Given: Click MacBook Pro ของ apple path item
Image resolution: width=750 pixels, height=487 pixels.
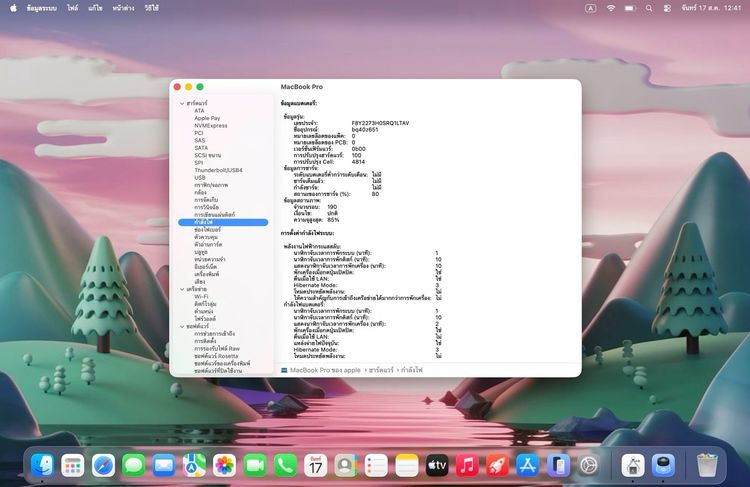Looking at the screenshot, I should click(x=325, y=370).
